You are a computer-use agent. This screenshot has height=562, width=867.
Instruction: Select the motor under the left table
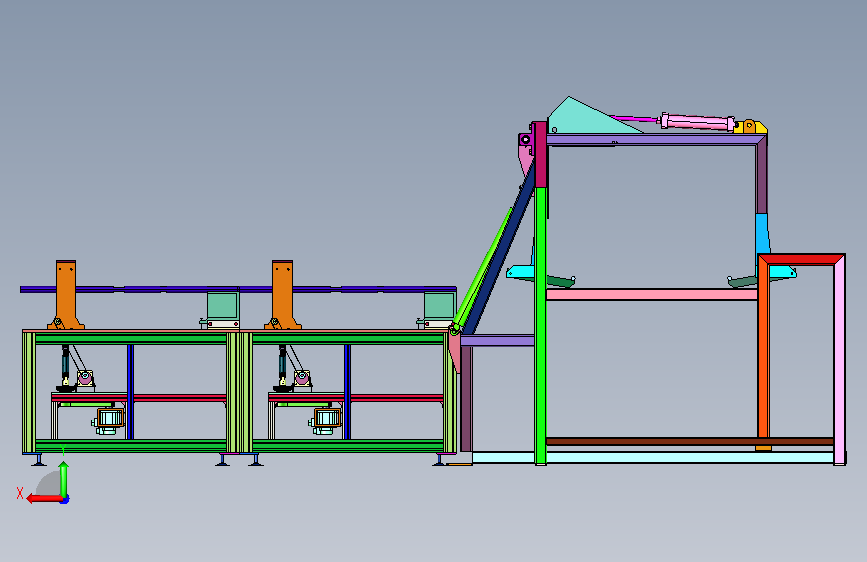point(108,421)
